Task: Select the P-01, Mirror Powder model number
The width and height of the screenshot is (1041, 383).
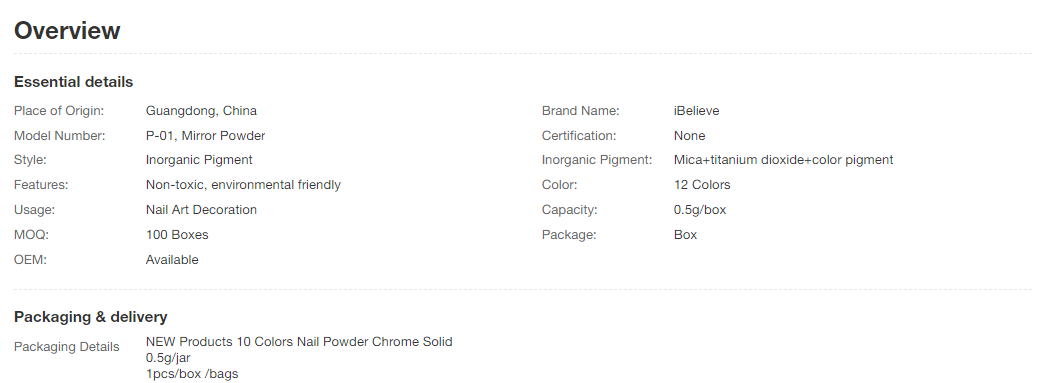Action: (x=205, y=135)
